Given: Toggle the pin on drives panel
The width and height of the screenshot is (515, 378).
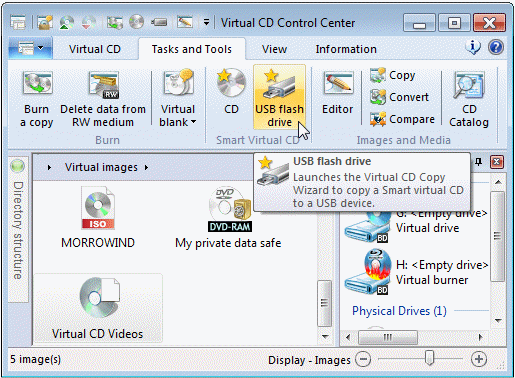Looking at the screenshot, I should tap(479, 162).
